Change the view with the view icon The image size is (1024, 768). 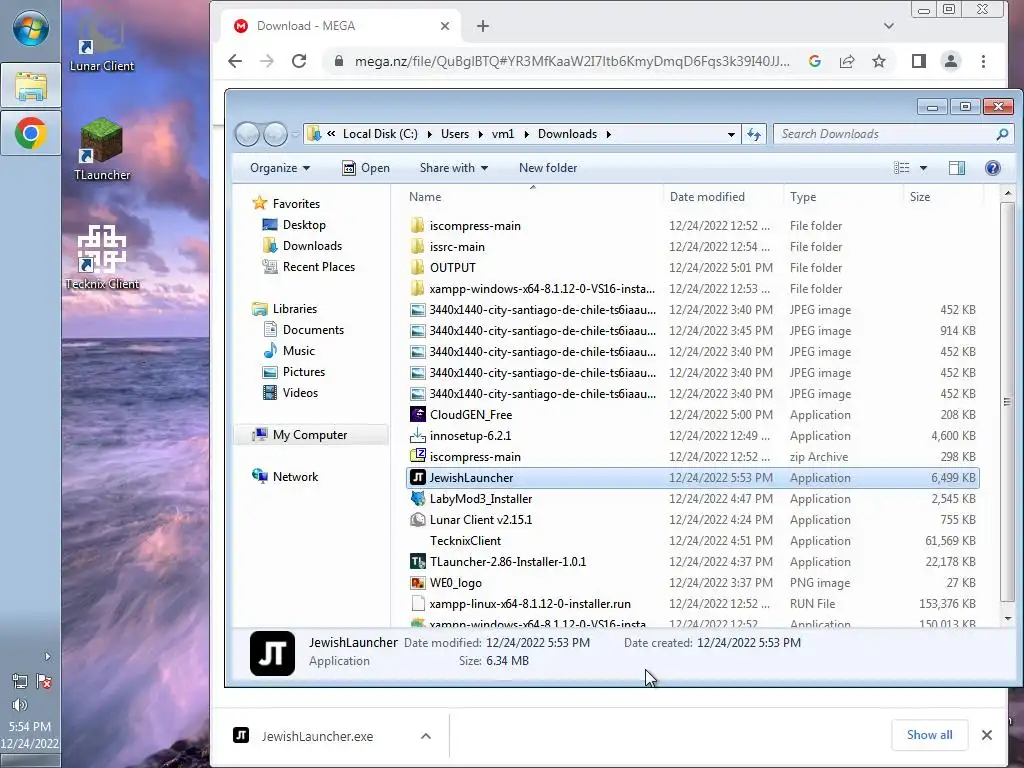[x=902, y=168]
